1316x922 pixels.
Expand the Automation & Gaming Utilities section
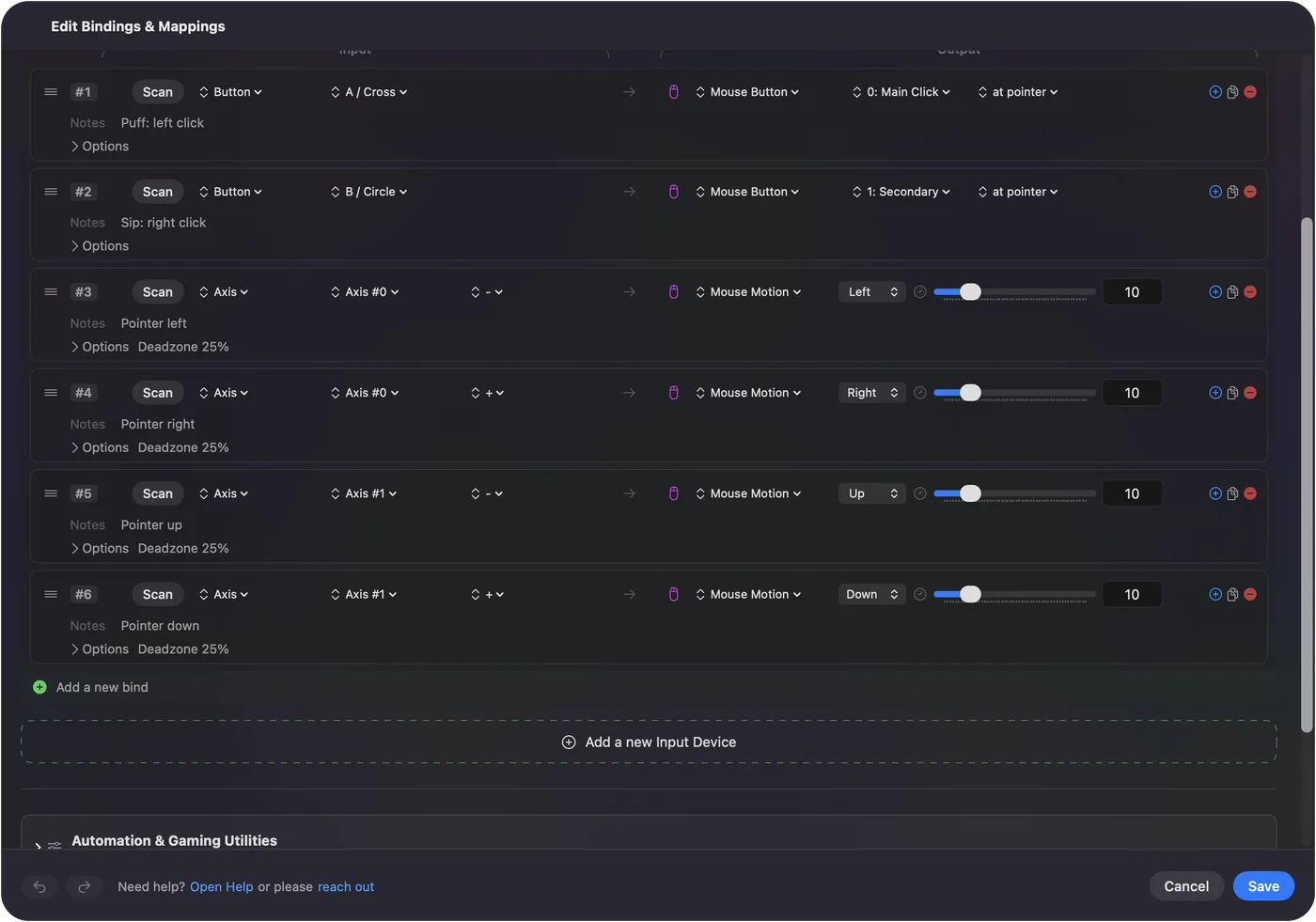coord(38,845)
